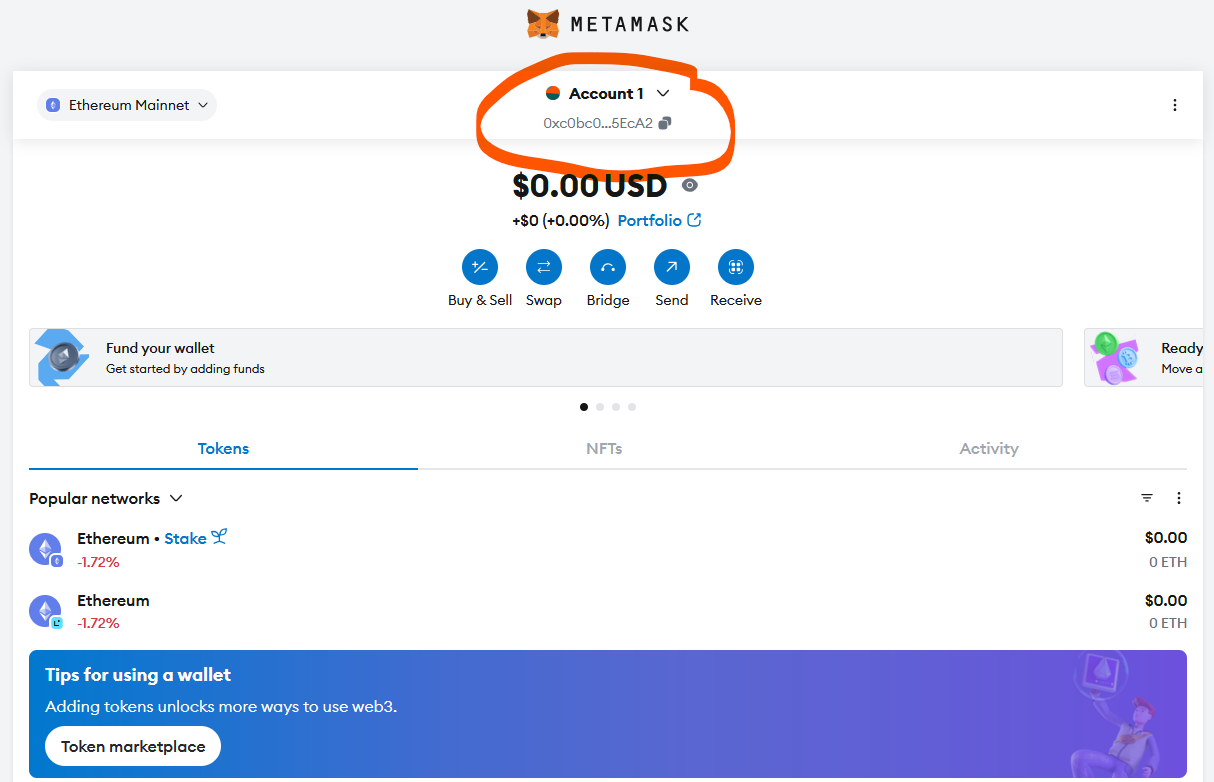Hide the balance with the eye icon
Image resolution: width=1214 pixels, height=782 pixels.
click(690, 185)
